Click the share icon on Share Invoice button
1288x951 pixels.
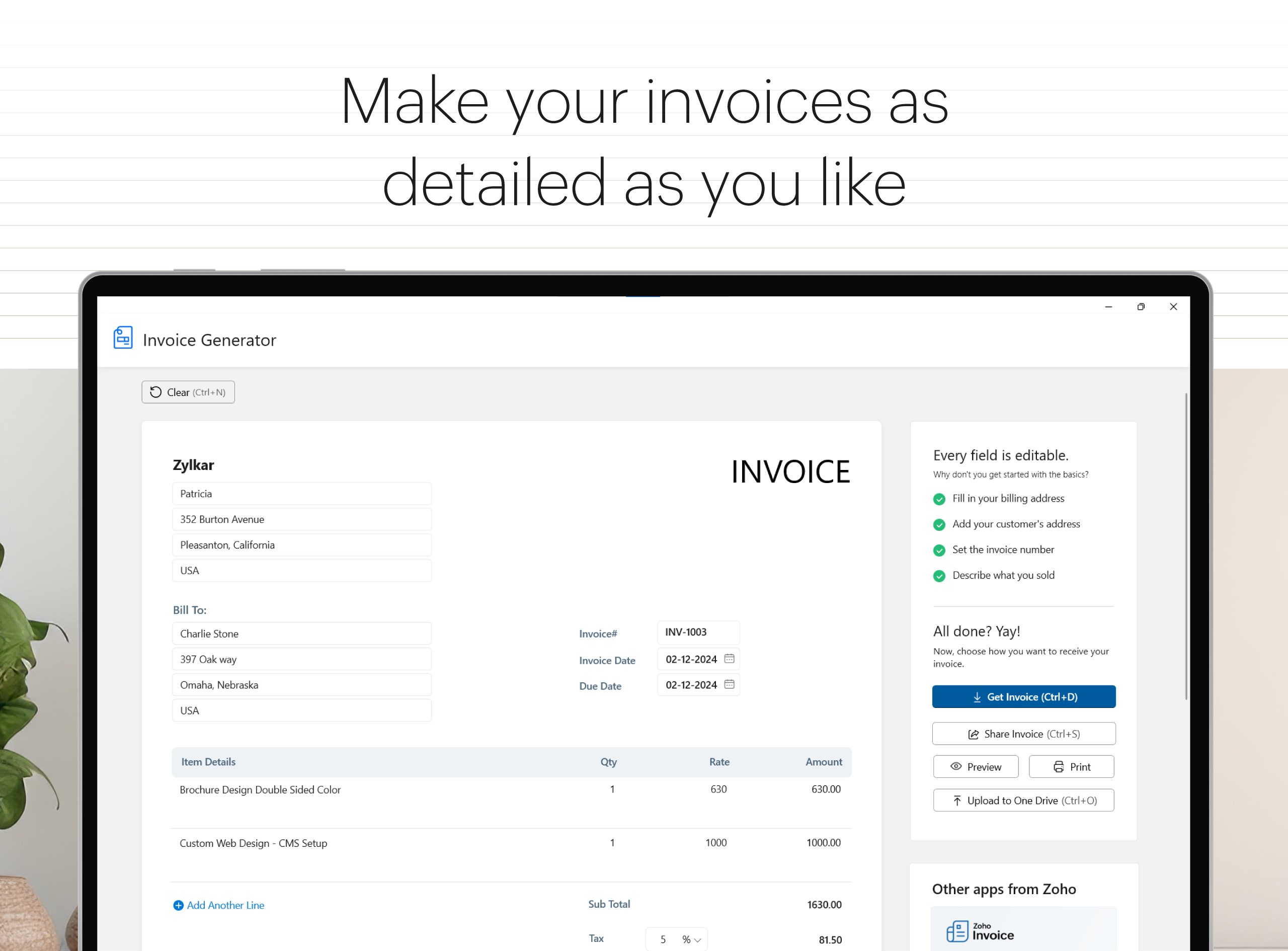pos(973,734)
